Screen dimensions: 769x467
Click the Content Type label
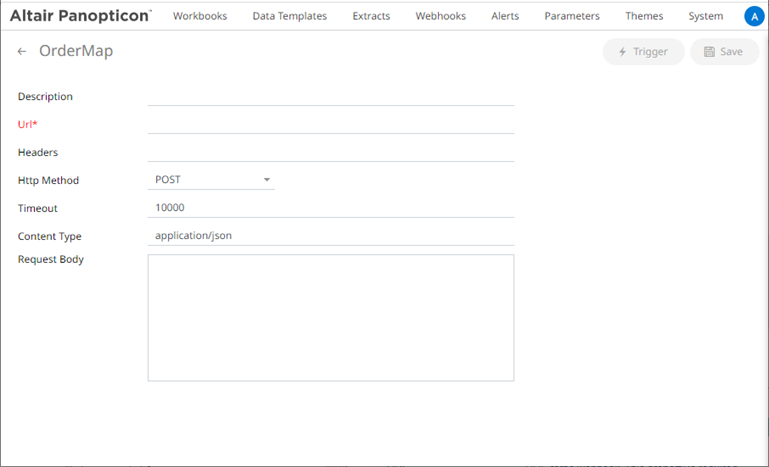point(50,236)
